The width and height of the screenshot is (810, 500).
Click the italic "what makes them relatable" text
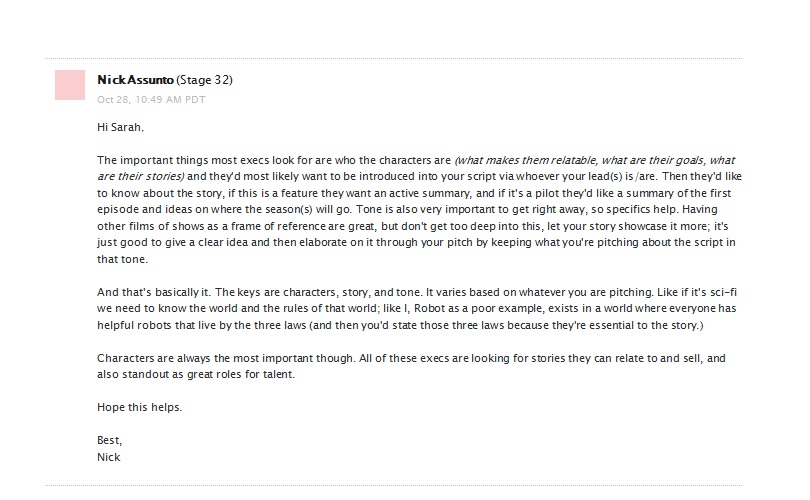click(x=527, y=160)
